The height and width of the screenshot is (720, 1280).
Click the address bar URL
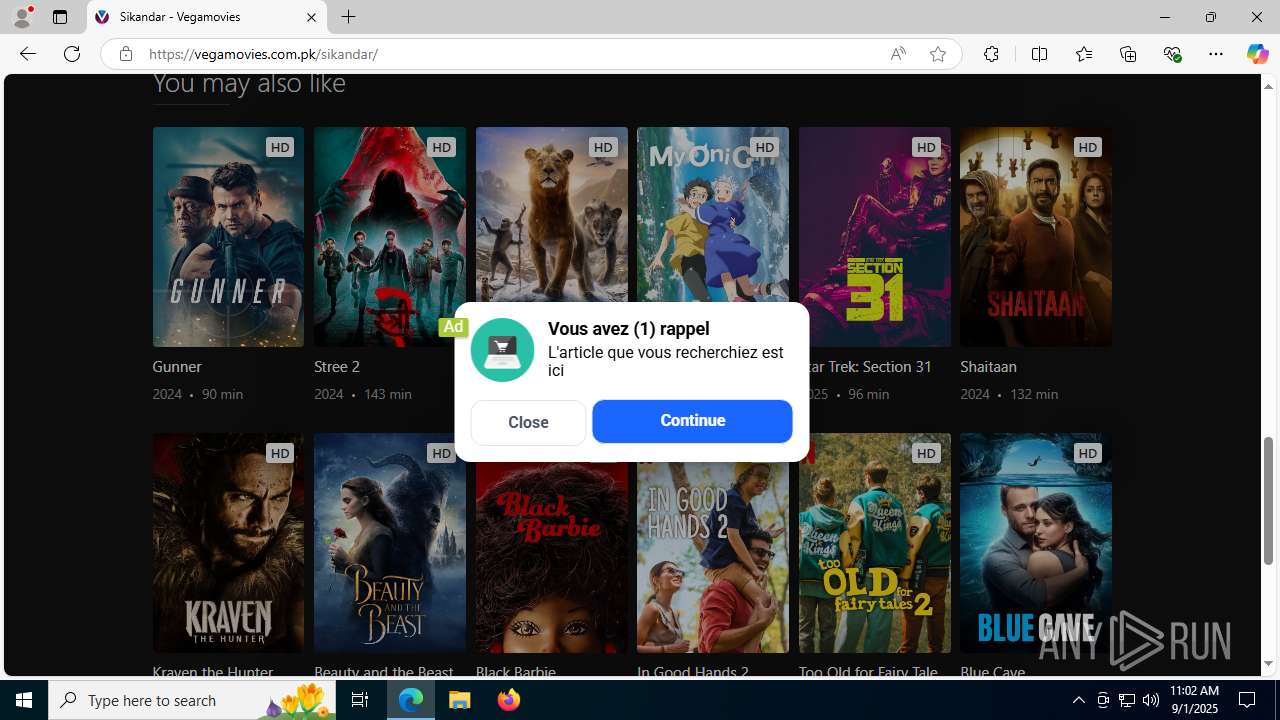pyautogui.click(x=264, y=54)
